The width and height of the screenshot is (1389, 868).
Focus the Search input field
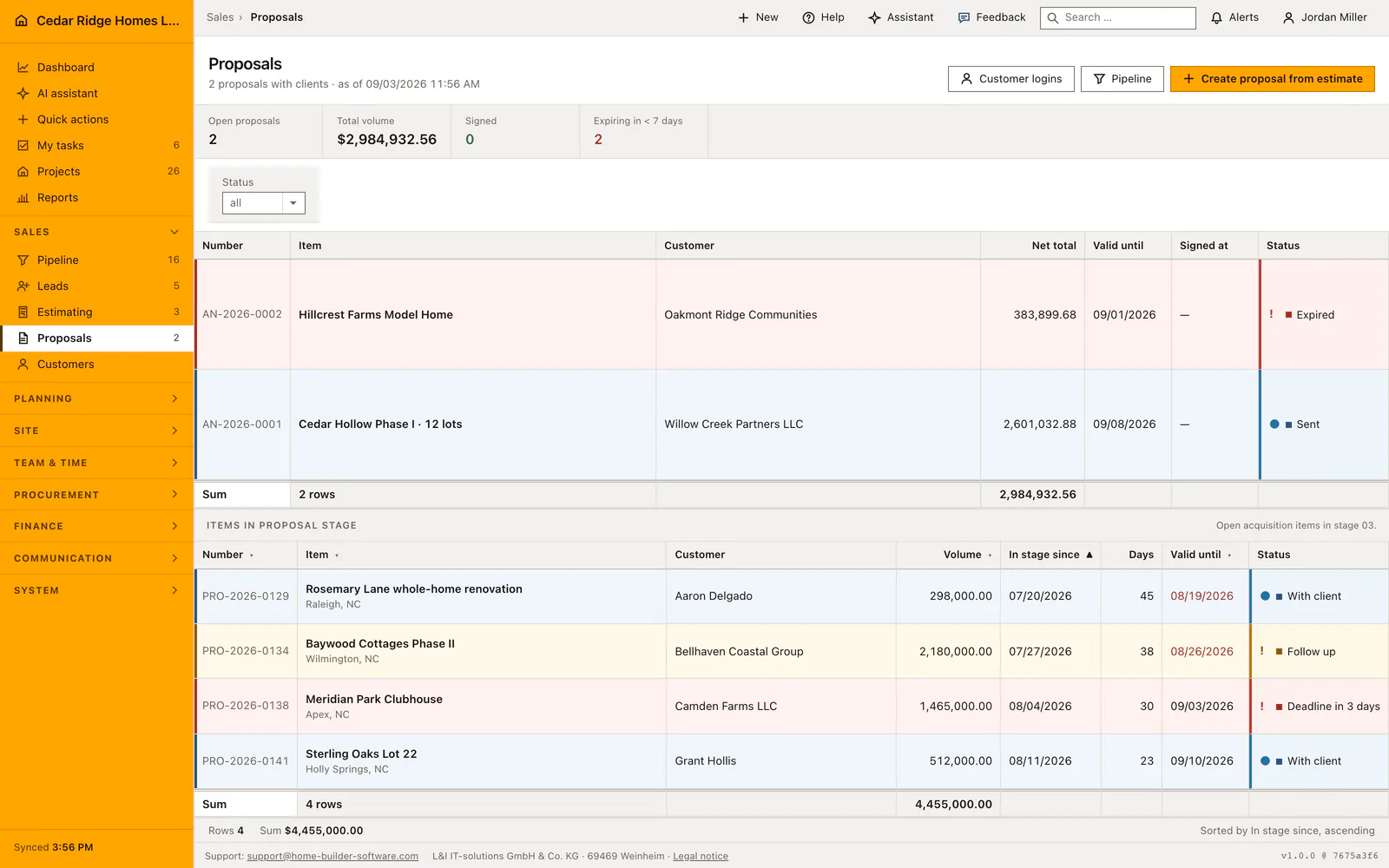(x=1118, y=17)
